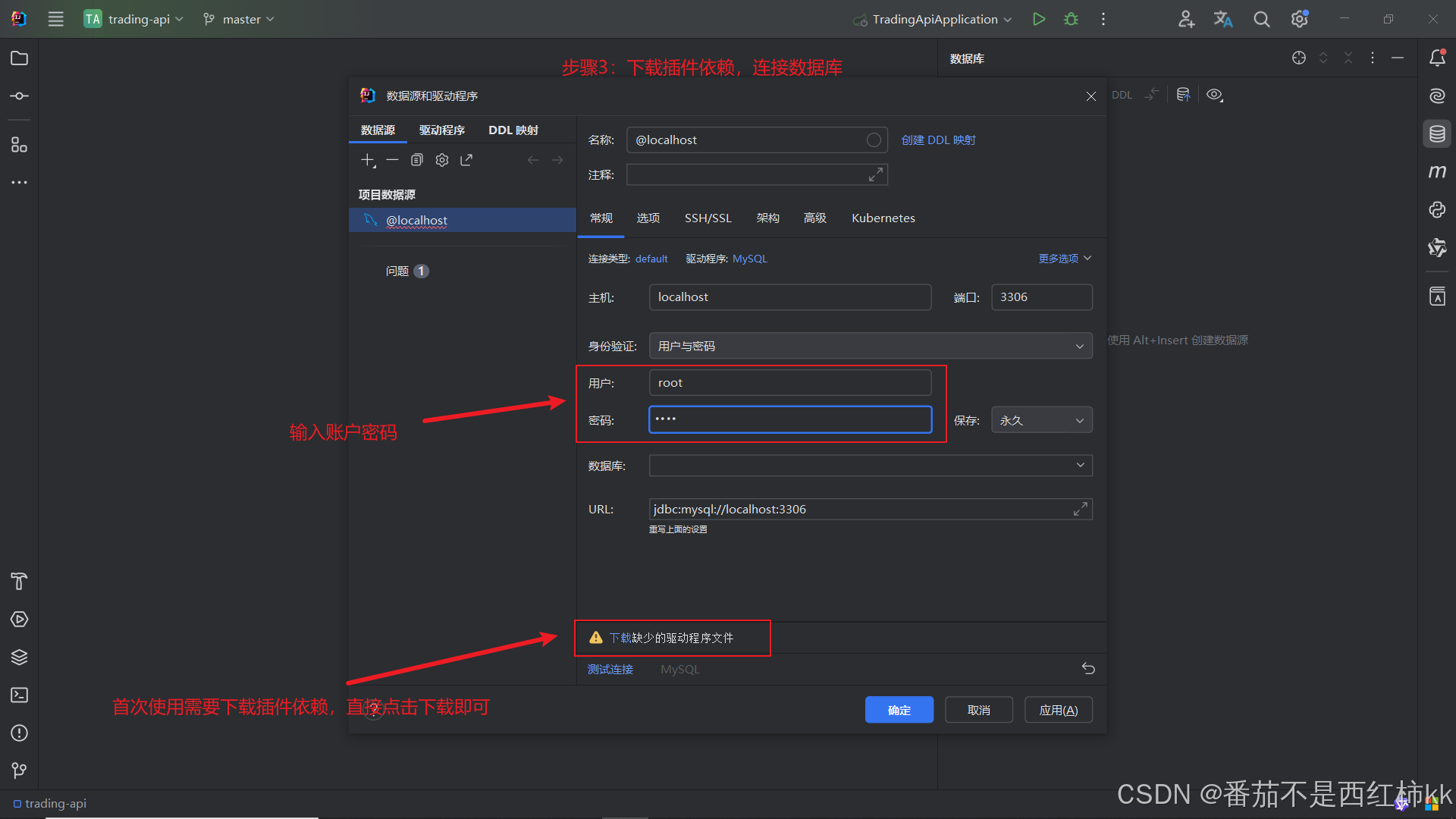This screenshot has width=1456, height=819.
Task: Click the duplicate data source icon
Action: pyautogui.click(x=416, y=160)
